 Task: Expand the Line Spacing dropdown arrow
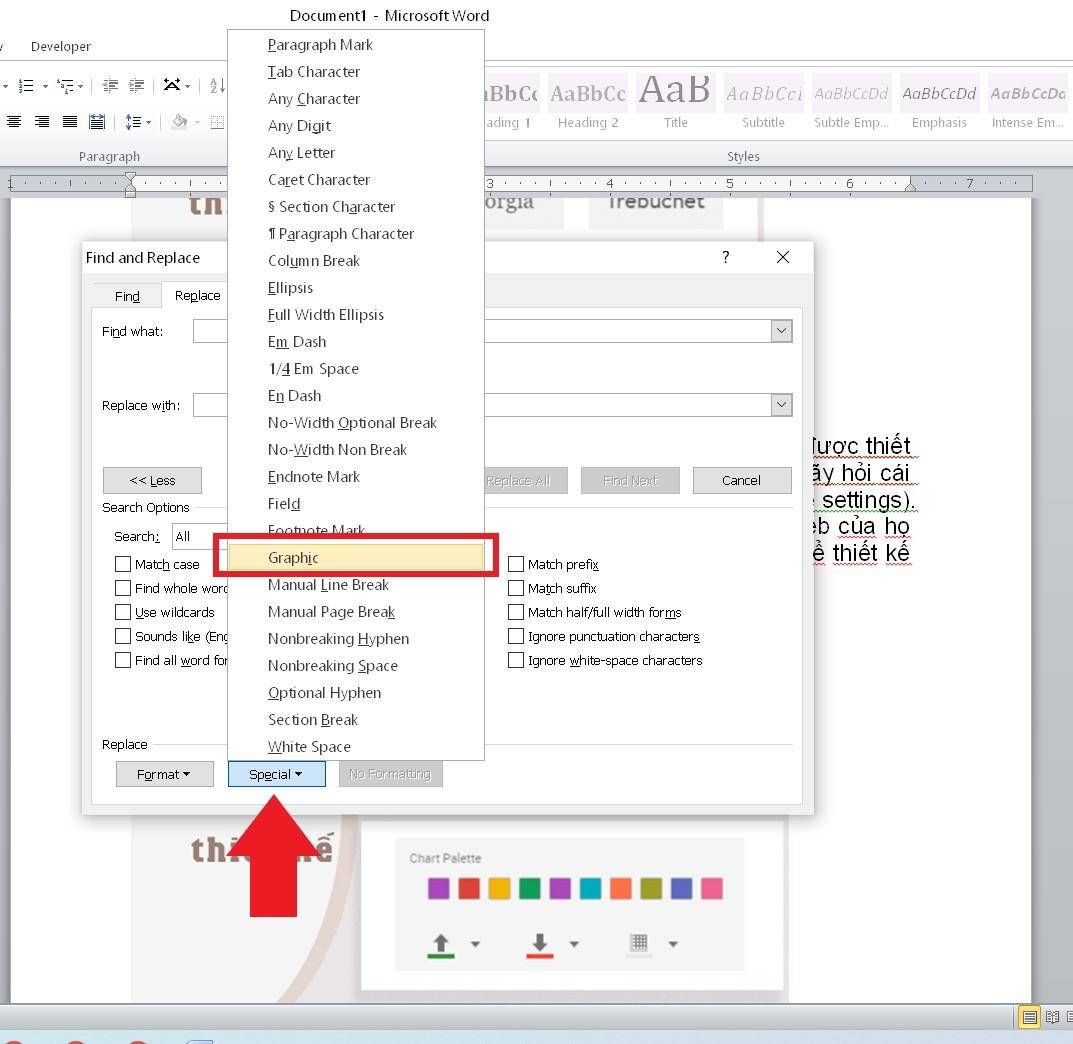click(148, 123)
